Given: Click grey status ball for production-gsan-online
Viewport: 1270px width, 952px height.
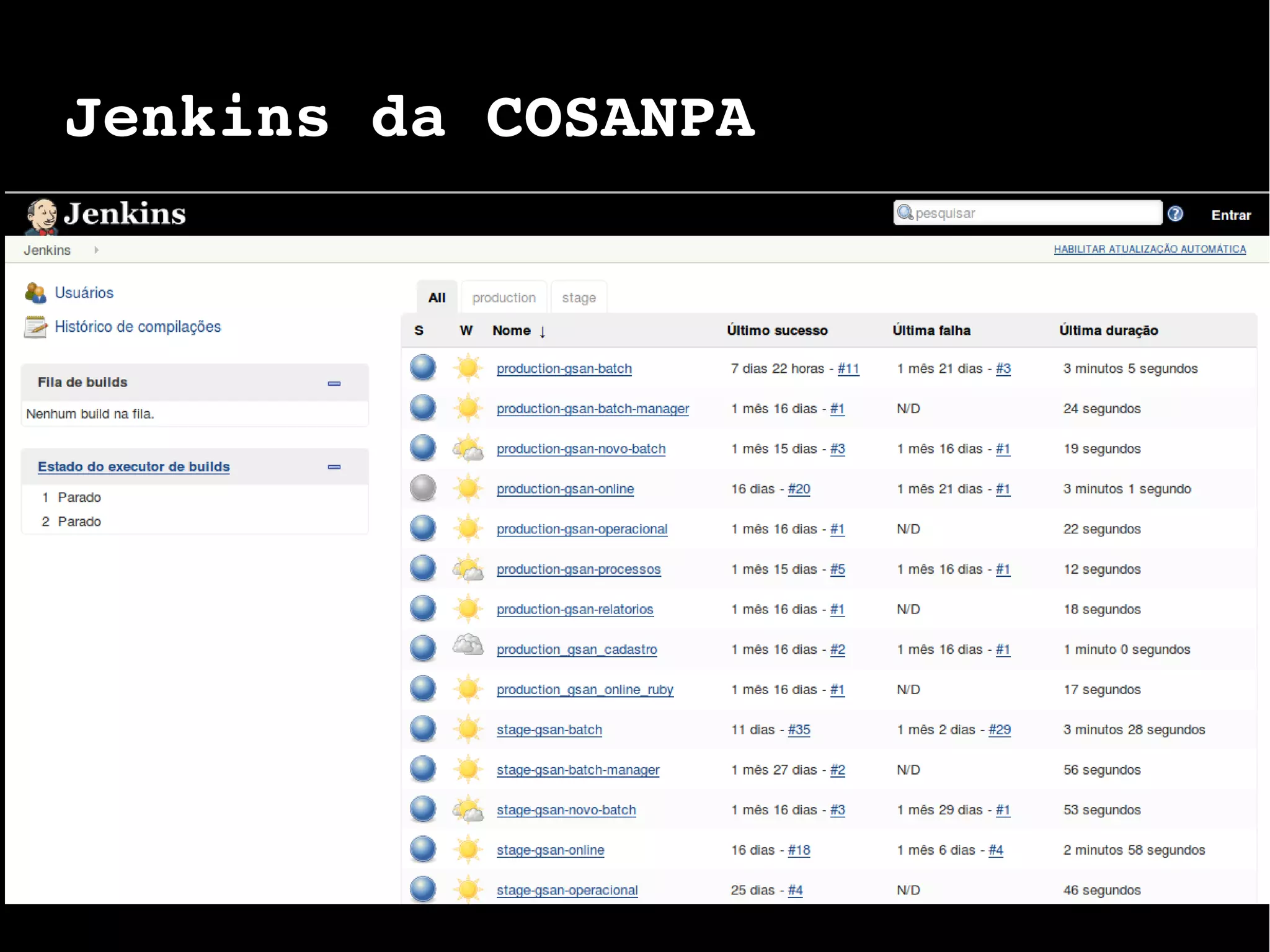Looking at the screenshot, I should [x=423, y=488].
